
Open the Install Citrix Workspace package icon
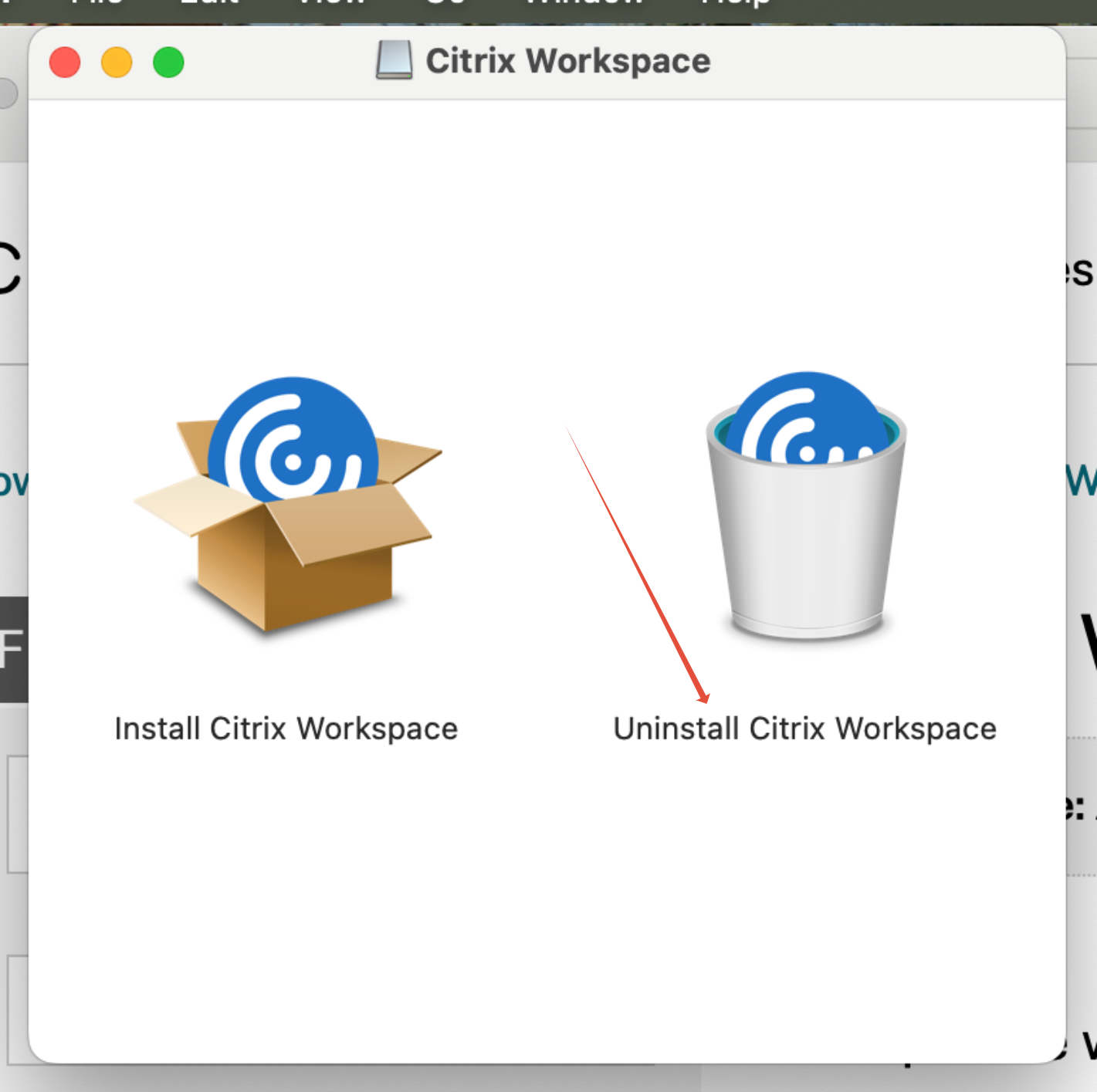tap(287, 505)
